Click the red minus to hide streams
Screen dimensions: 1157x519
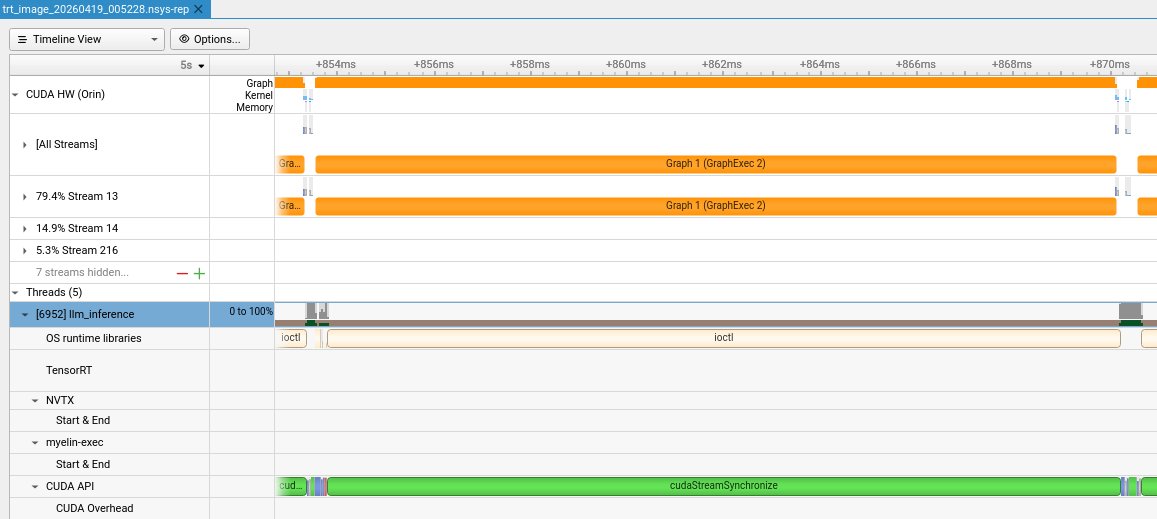point(182,273)
